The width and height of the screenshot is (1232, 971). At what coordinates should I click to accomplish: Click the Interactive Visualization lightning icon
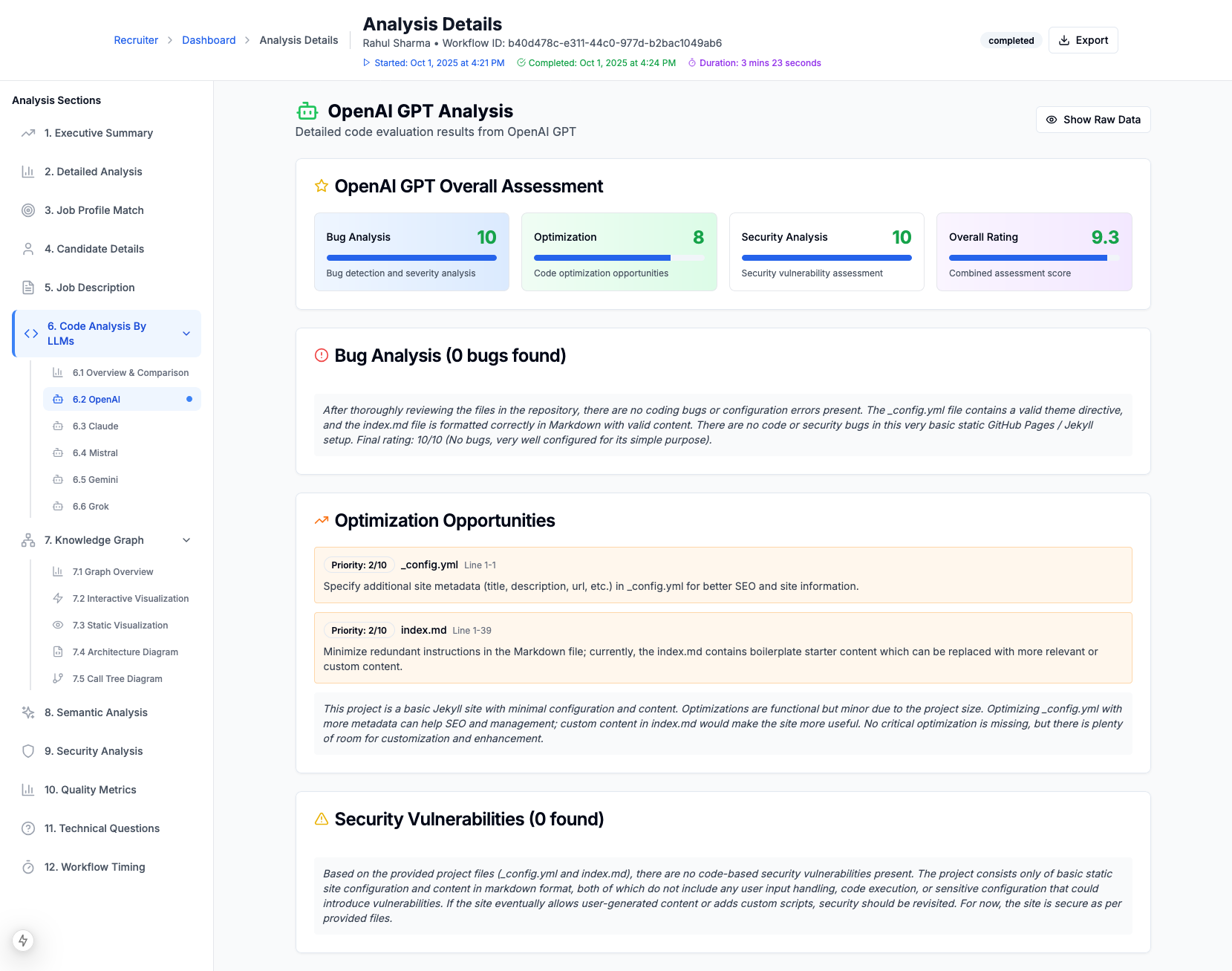click(58, 599)
